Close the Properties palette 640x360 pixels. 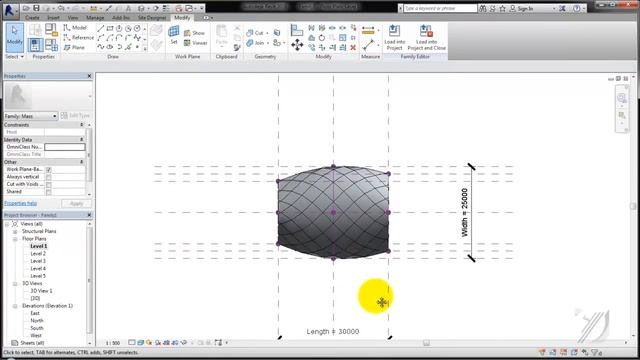coord(89,76)
